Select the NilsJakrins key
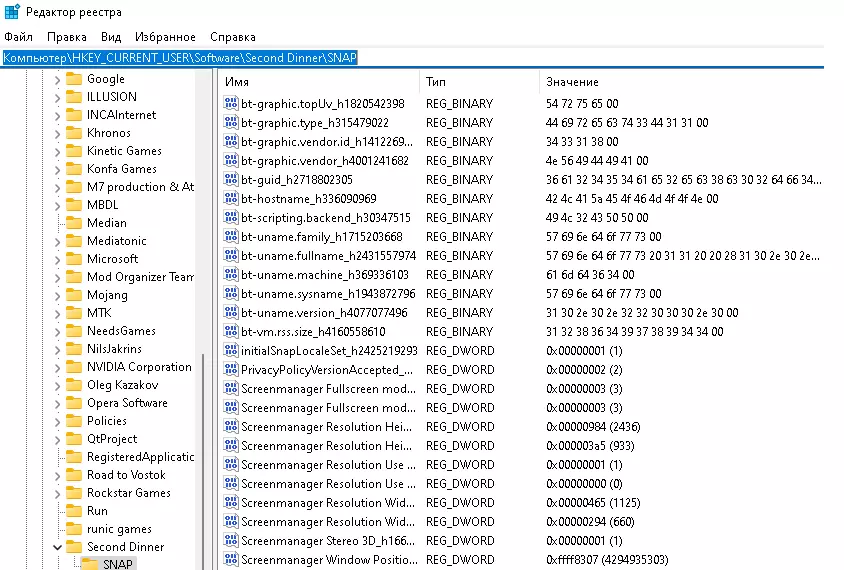Screen dimensions: 844x570 coord(114,349)
